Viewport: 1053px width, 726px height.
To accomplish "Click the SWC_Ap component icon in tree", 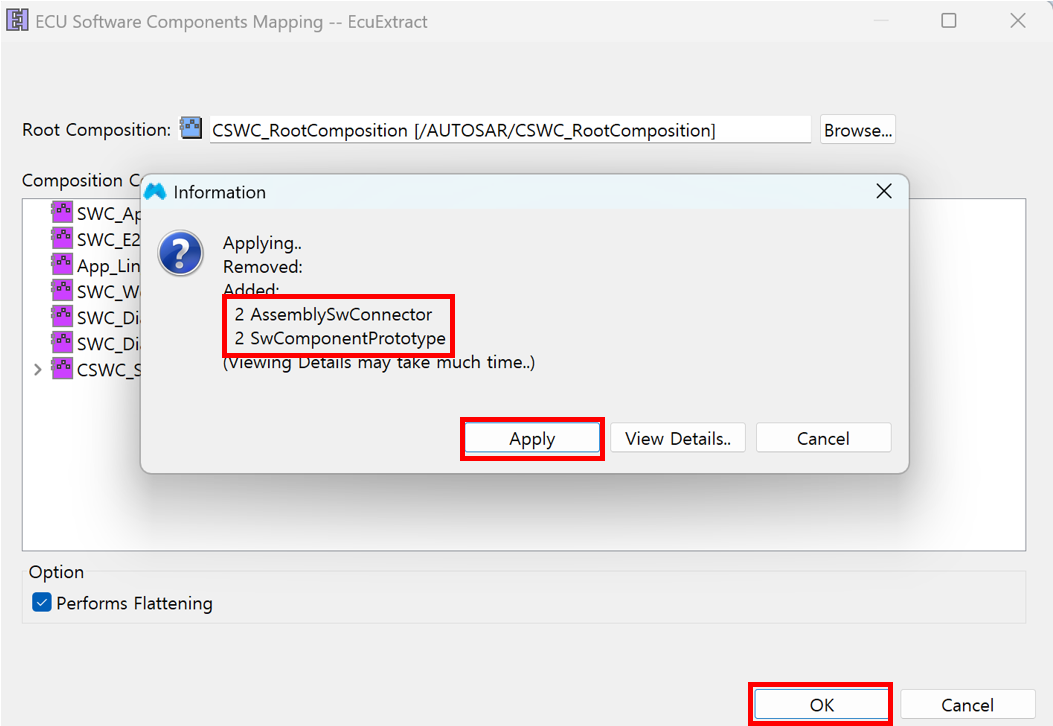I will [x=62, y=212].
